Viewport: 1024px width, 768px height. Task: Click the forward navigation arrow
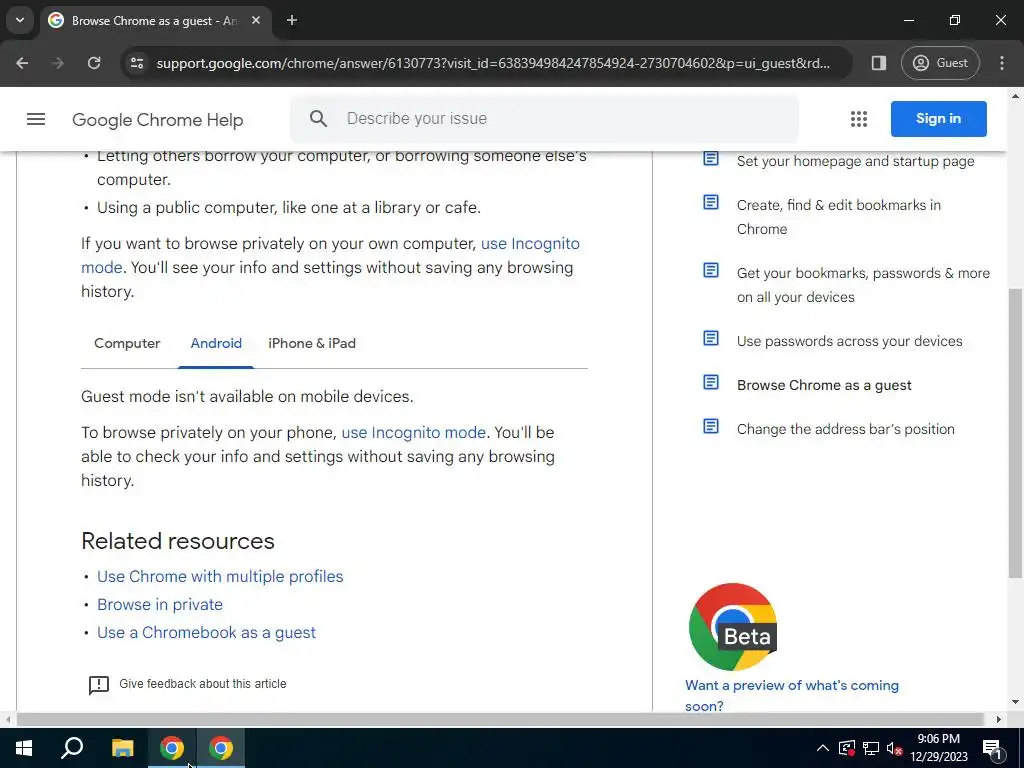point(58,63)
